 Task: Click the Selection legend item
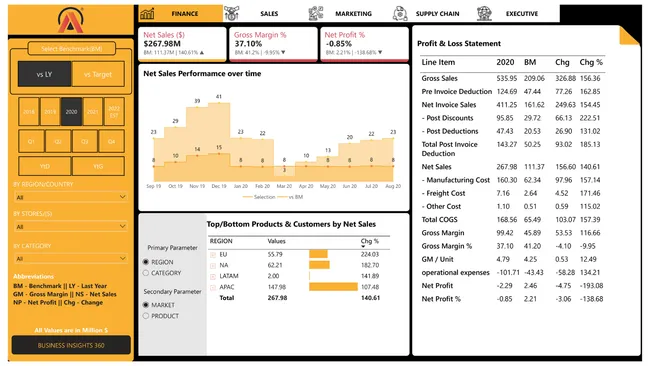coord(259,197)
